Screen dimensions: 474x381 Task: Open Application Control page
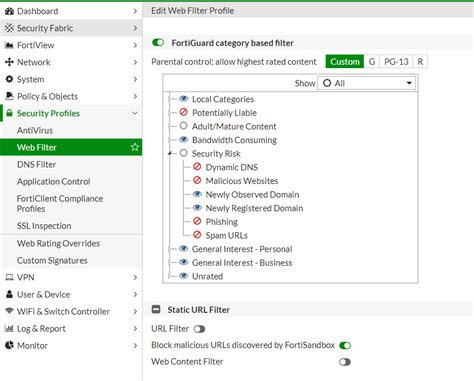pyautogui.click(x=71, y=181)
